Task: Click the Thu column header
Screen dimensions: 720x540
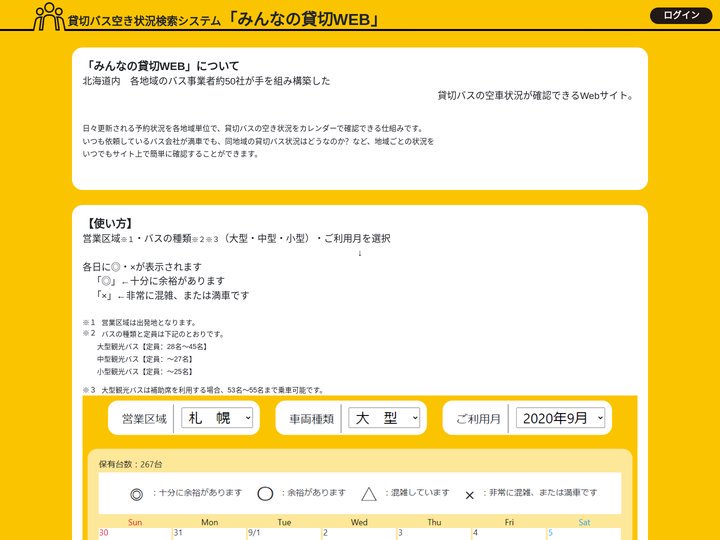Action: (x=434, y=522)
